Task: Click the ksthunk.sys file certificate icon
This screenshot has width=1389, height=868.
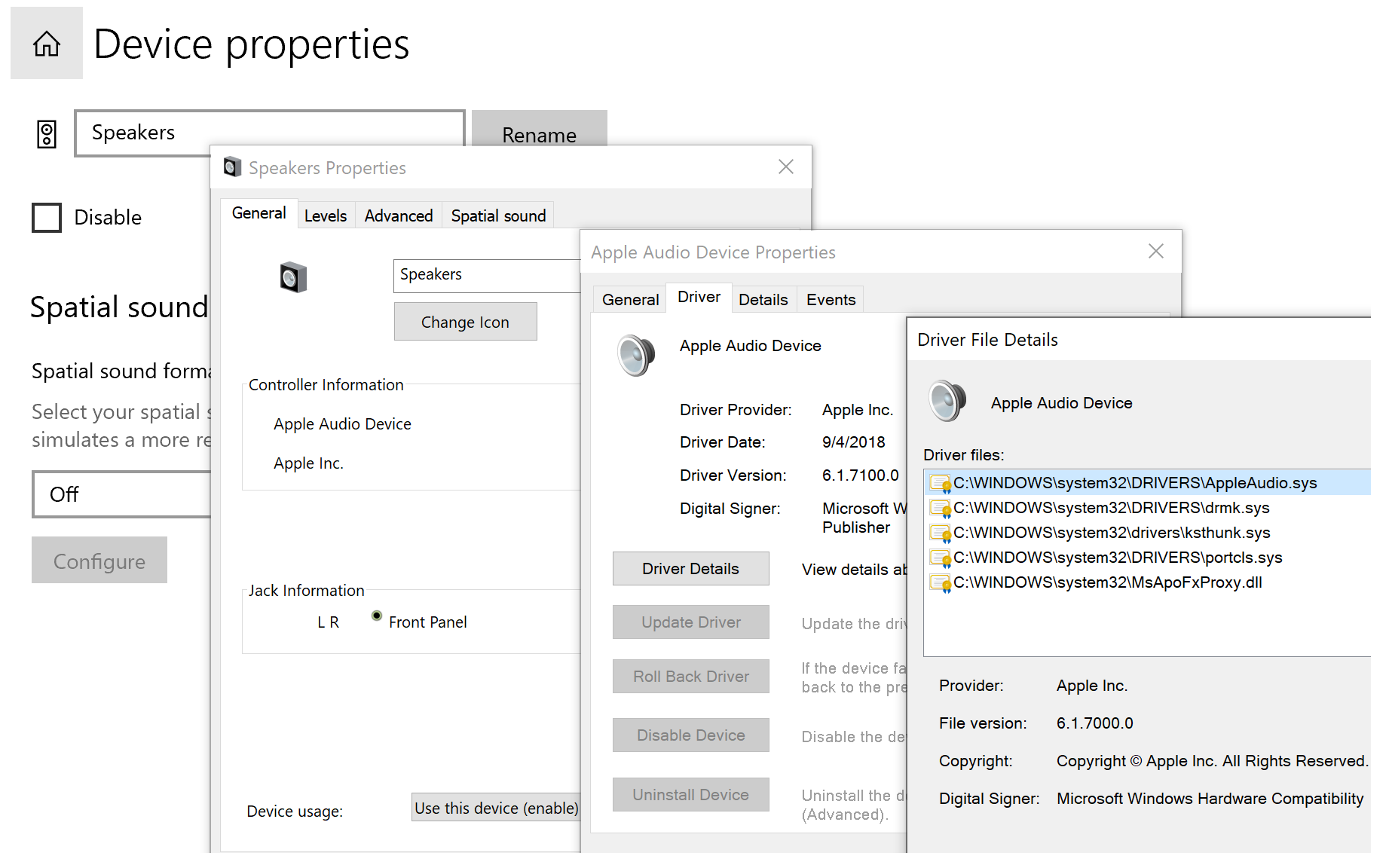Action: coord(940,533)
